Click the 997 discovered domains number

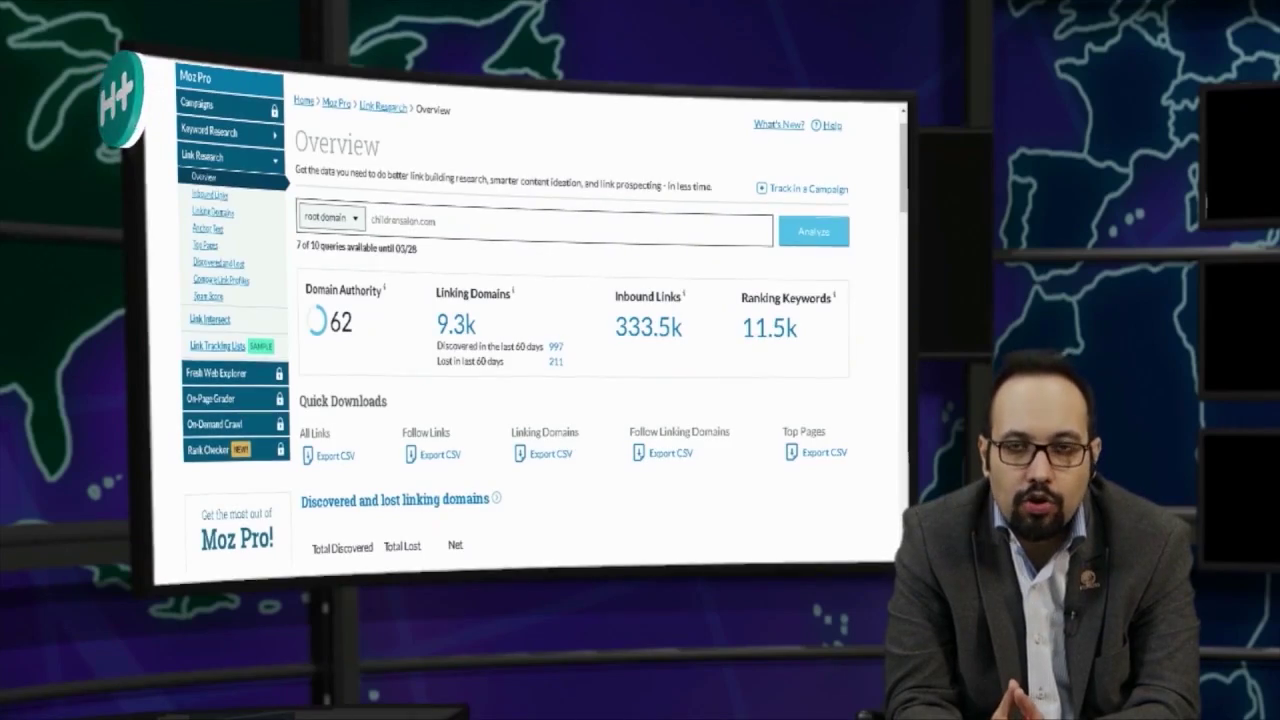(556, 347)
